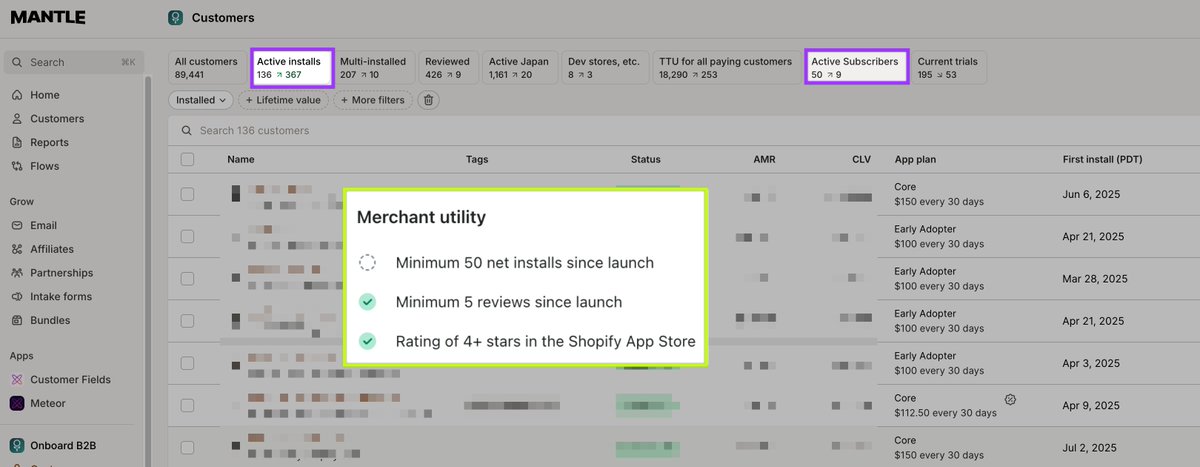Click the Customer Fields app icon
1200x467 pixels.
point(17,380)
